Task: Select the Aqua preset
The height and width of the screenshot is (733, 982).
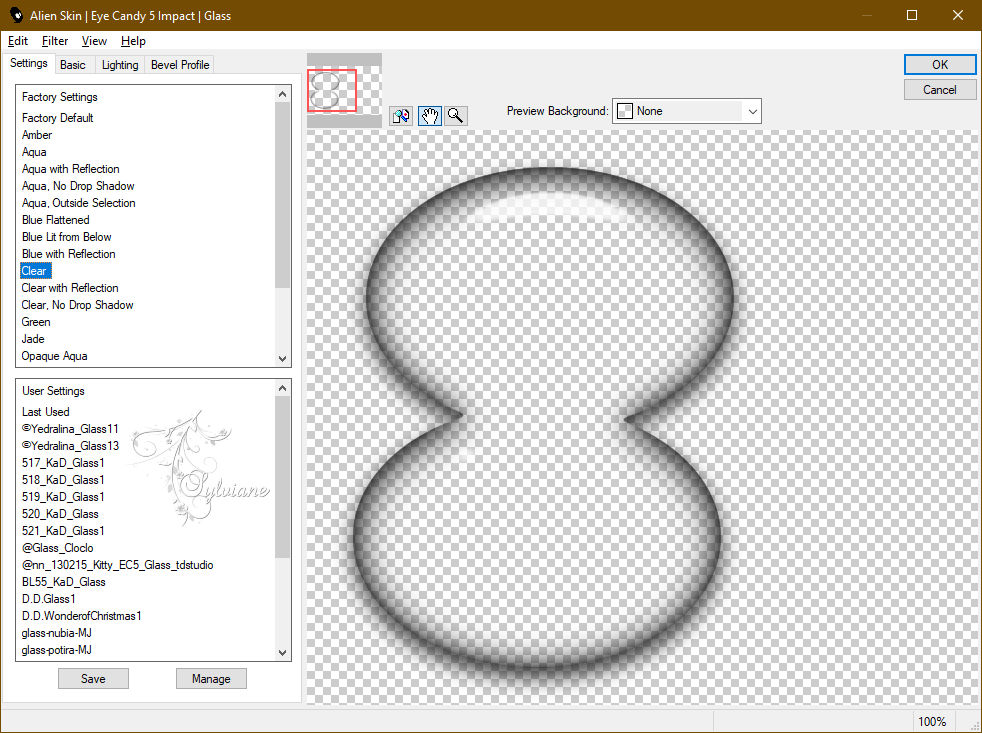Action: 34,152
